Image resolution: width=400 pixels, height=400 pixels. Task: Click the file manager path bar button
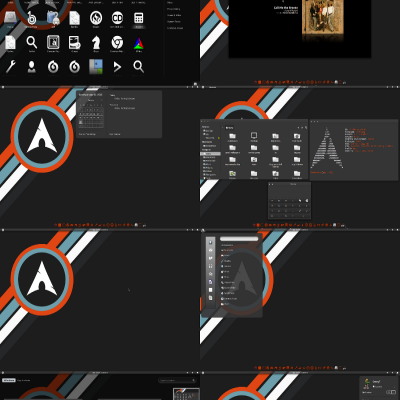(x=229, y=128)
